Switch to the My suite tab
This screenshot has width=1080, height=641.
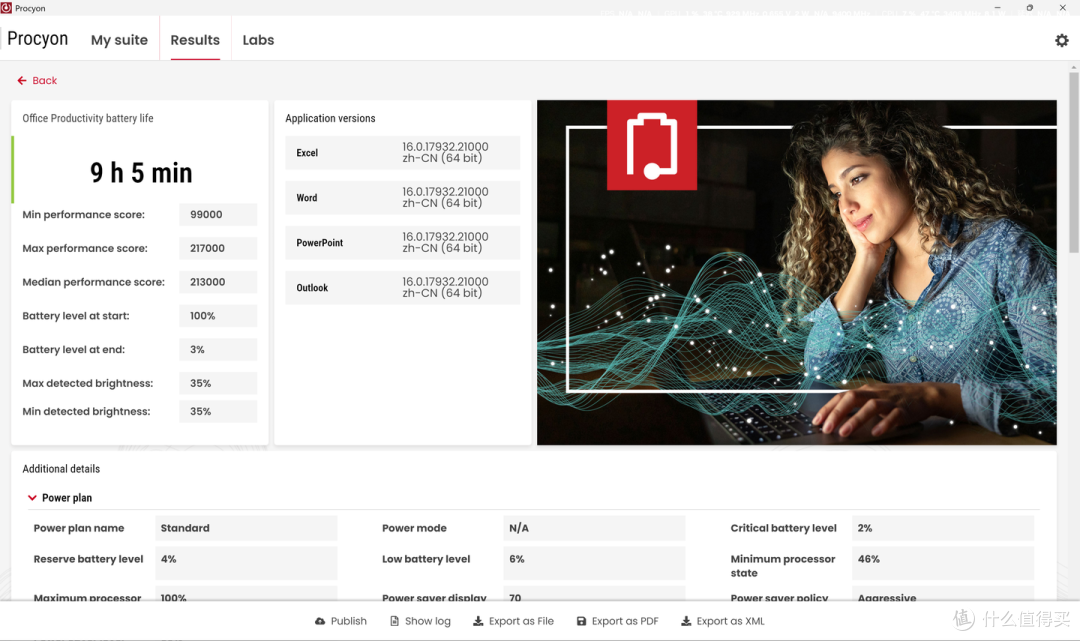click(x=119, y=40)
